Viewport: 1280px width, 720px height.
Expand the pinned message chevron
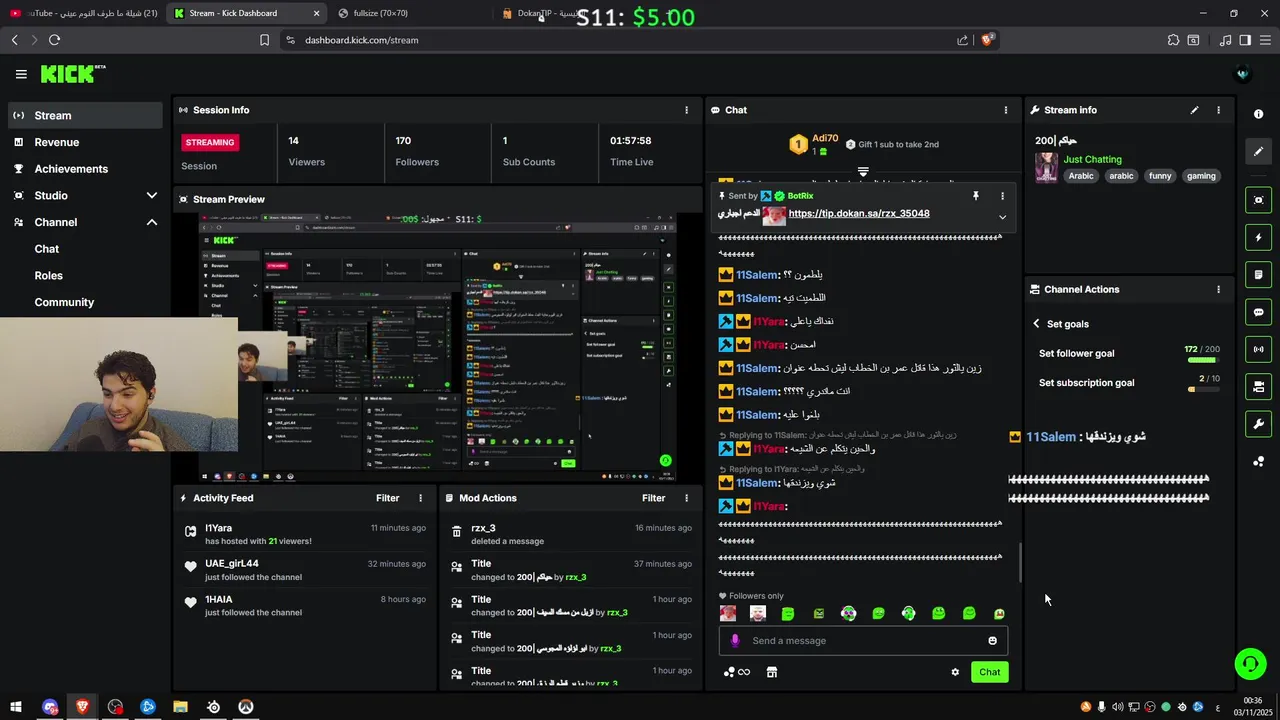click(x=1002, y=217)
